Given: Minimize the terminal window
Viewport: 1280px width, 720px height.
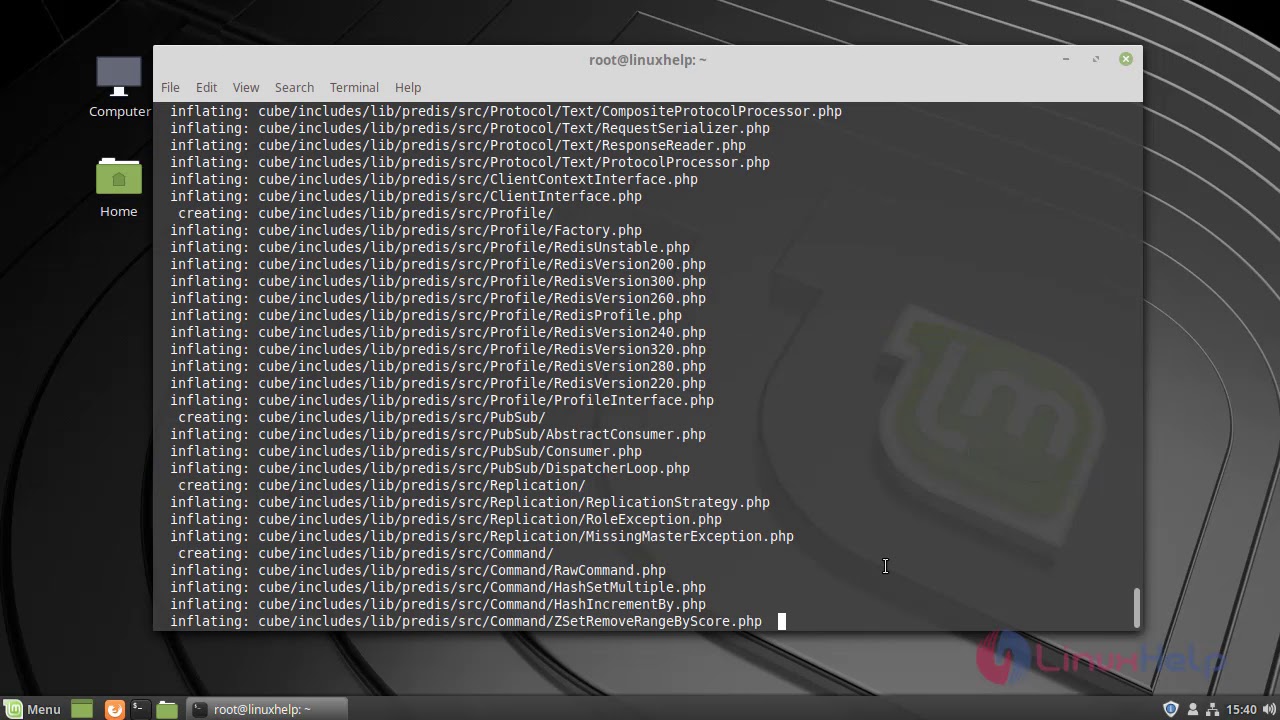Looking at the screenshot, I should point(1066,59).
